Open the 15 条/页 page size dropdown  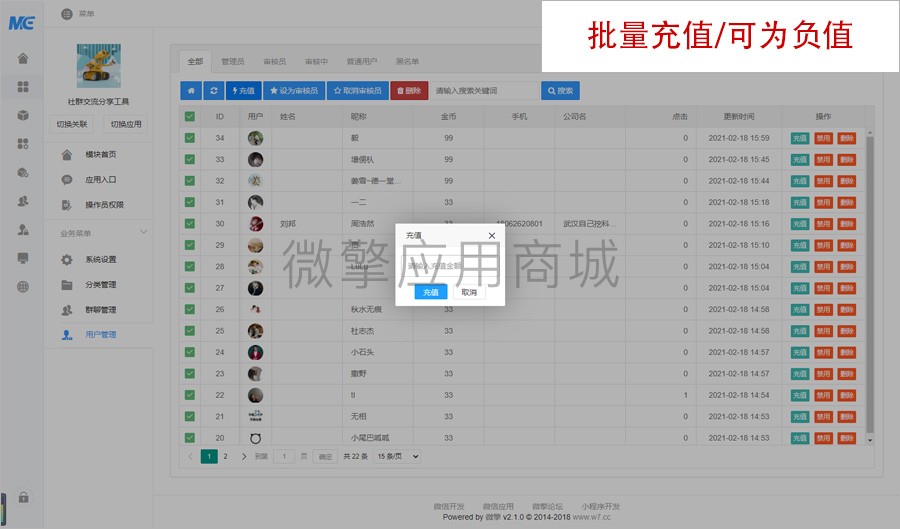click(x=397, y=457)
